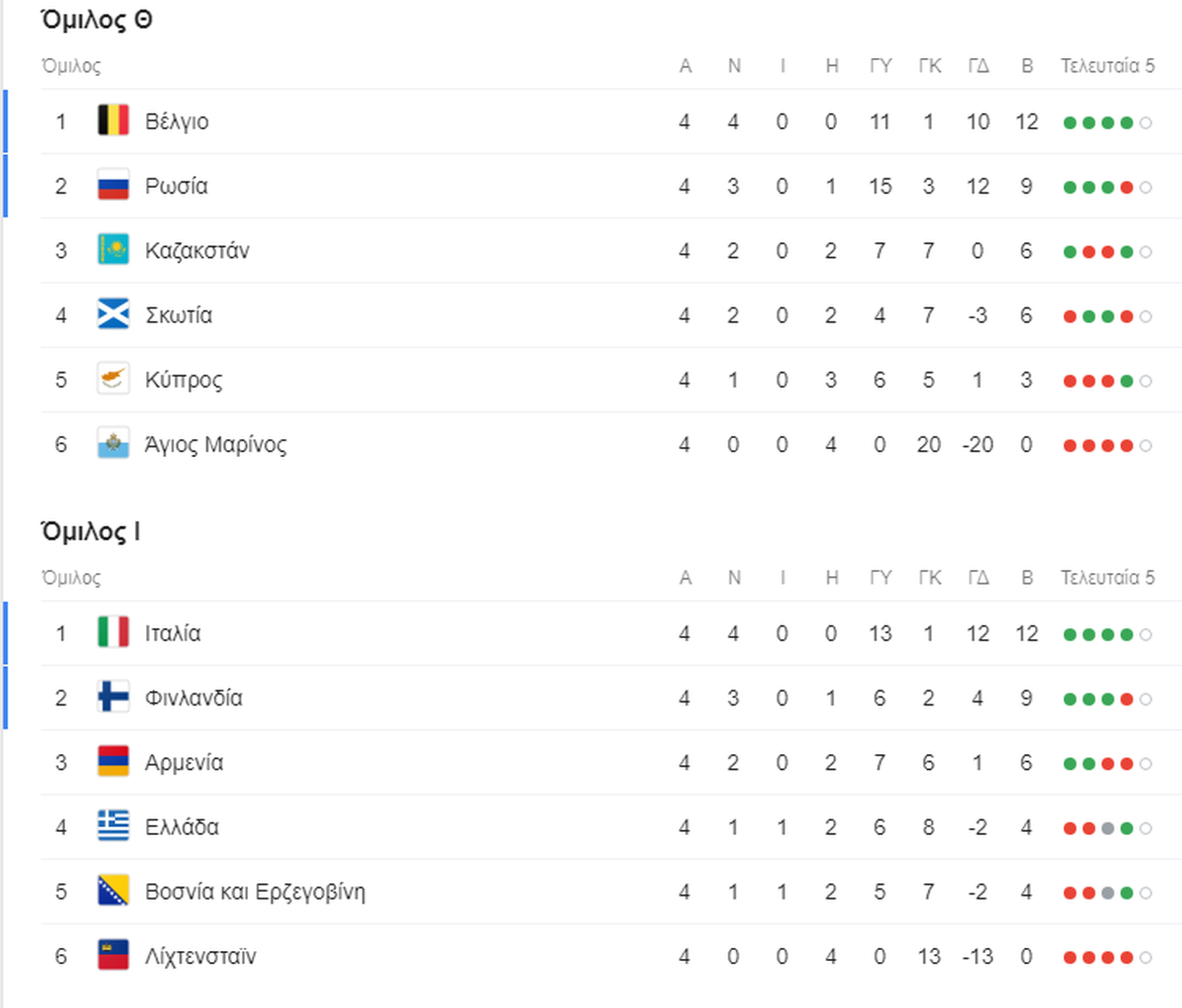Click the Finland flag icon
This screenshot has height=1008, width=1182.
[x=113, y=697]
